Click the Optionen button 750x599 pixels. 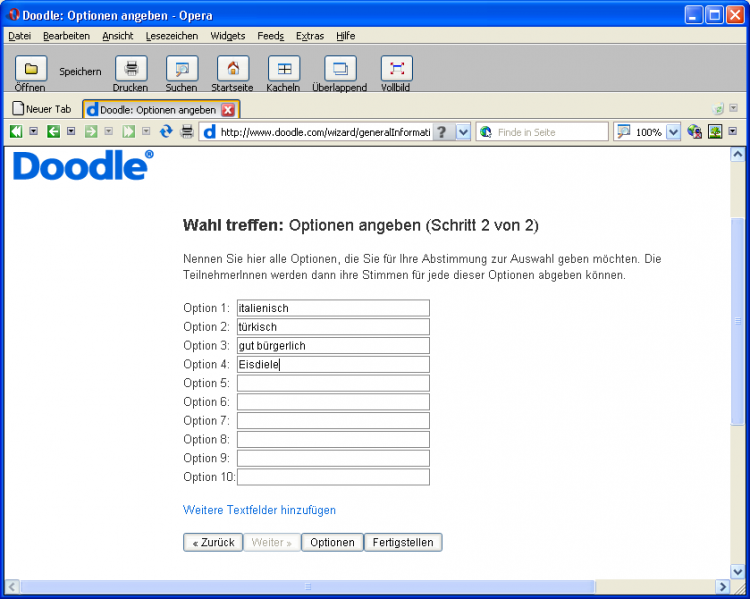tap(332, 543)
